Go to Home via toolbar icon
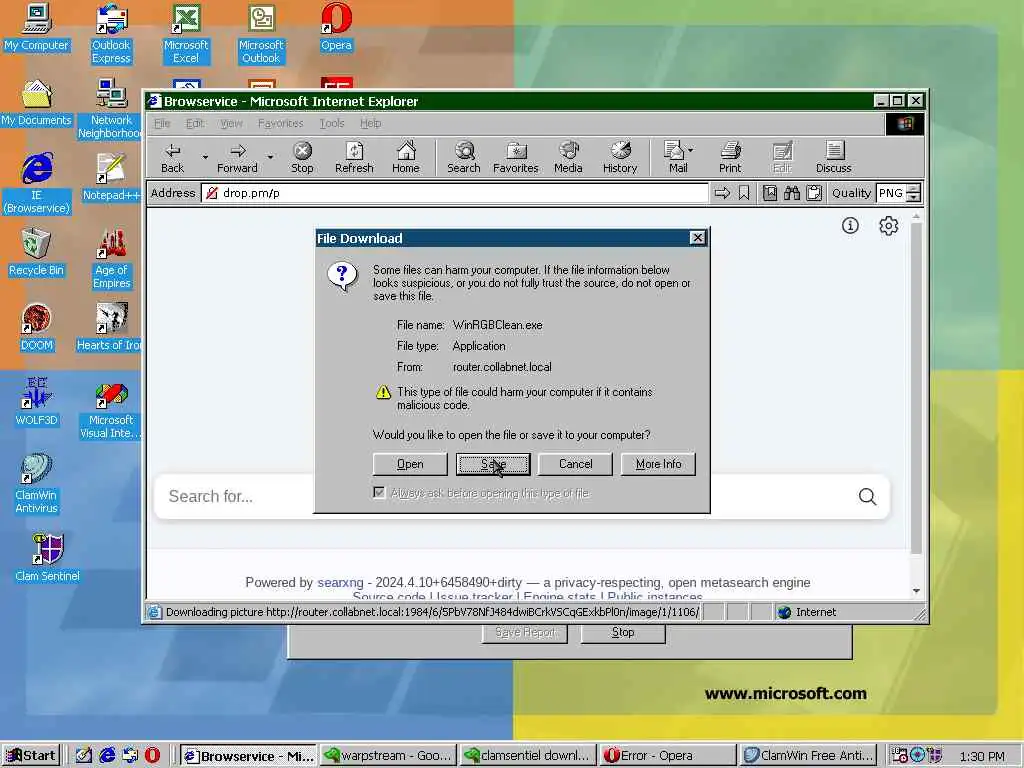1024x768 pixels. pos(406,157)
